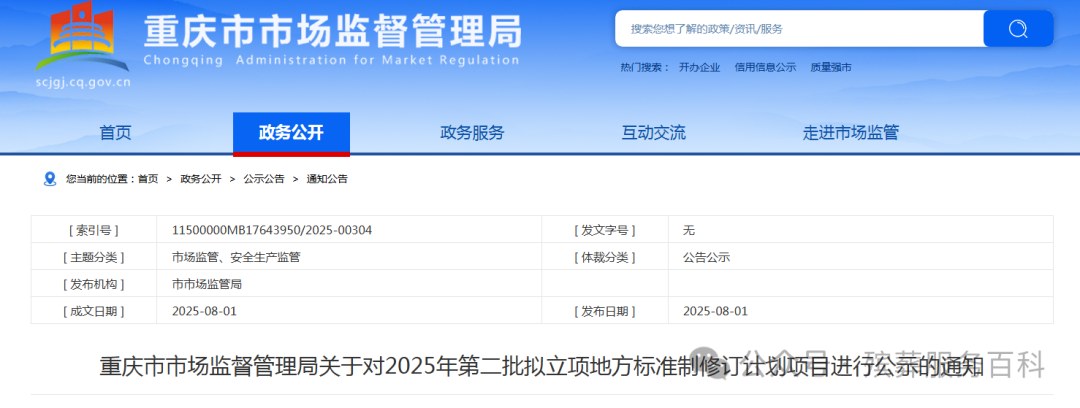Select the 政务公开 navigation tab
1080x408 pixels.
point(291,133)
